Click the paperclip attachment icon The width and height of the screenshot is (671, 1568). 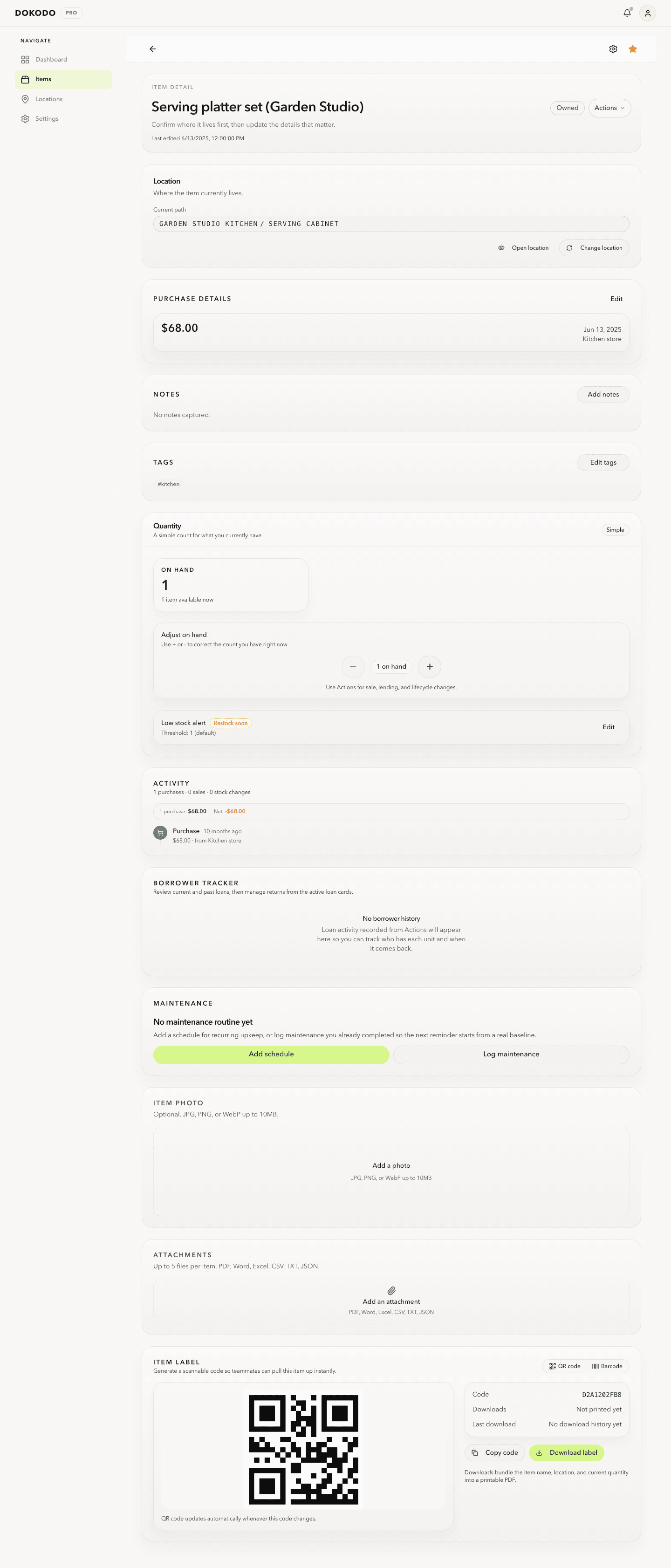[391, 1290]
